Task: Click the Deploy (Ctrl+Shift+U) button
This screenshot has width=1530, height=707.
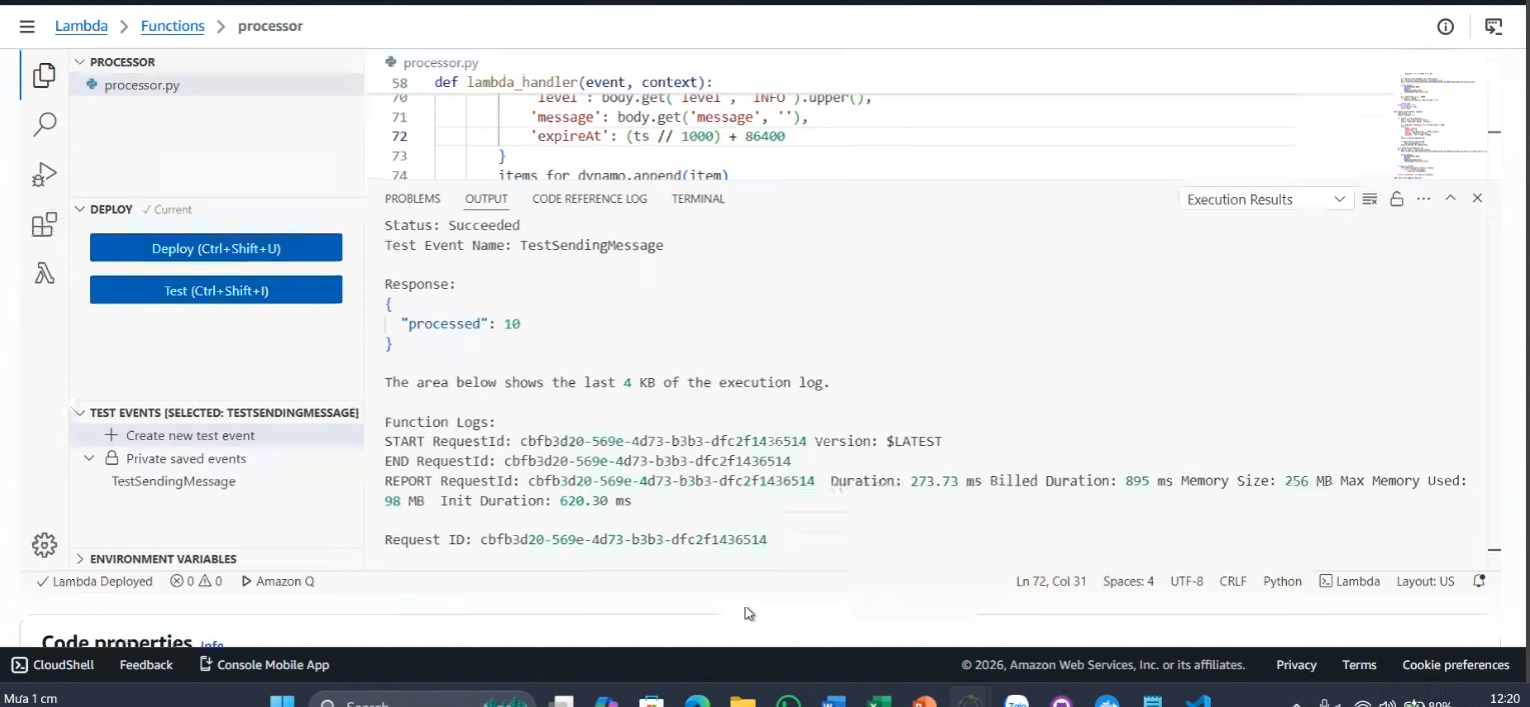Action: pos(216,248)
